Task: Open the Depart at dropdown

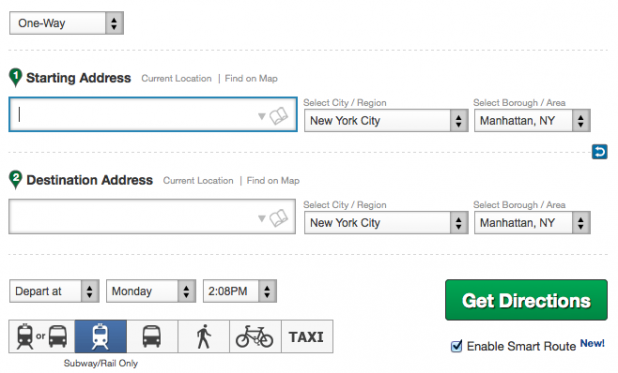Action: (54, 291)
